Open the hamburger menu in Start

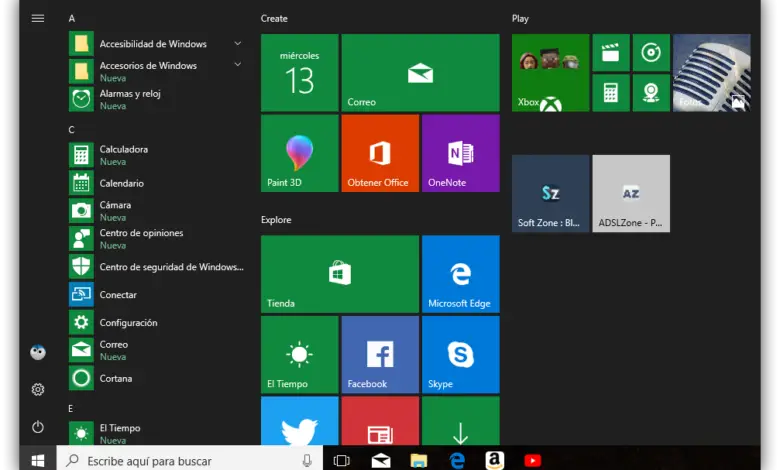[x=38, y=18]
